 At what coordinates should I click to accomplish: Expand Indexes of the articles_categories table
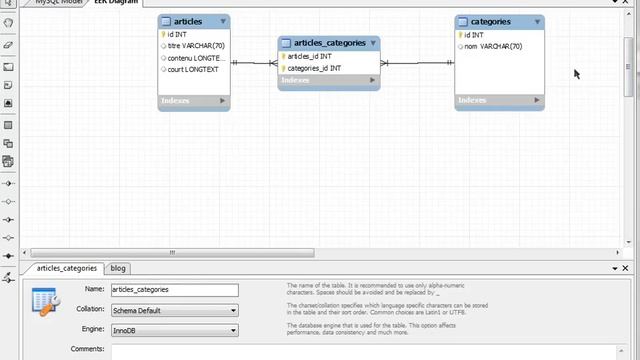point(372,80)
